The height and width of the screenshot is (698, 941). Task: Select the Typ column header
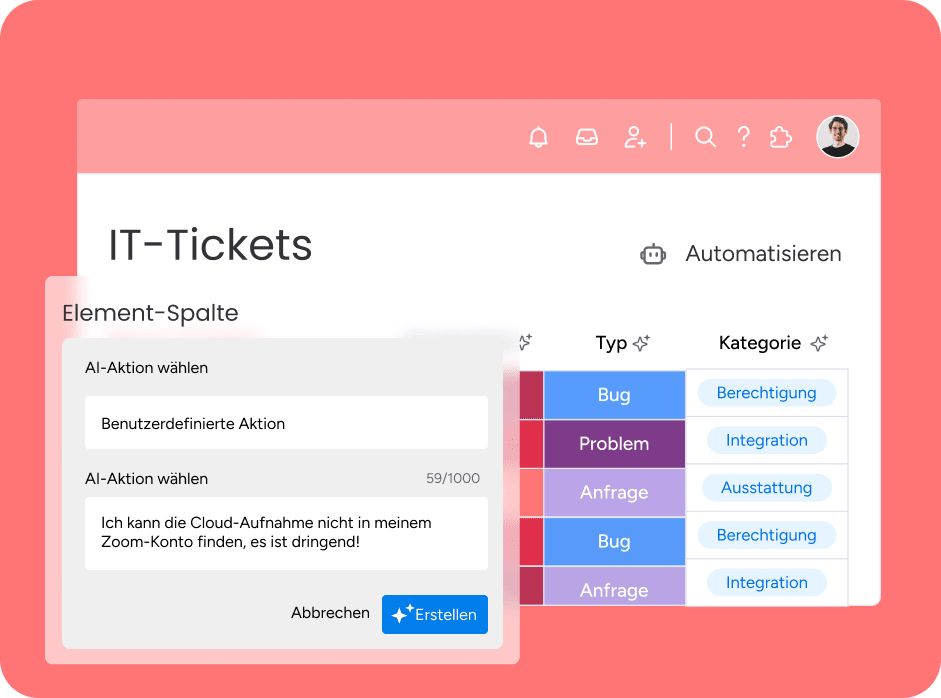coord(611,343)
